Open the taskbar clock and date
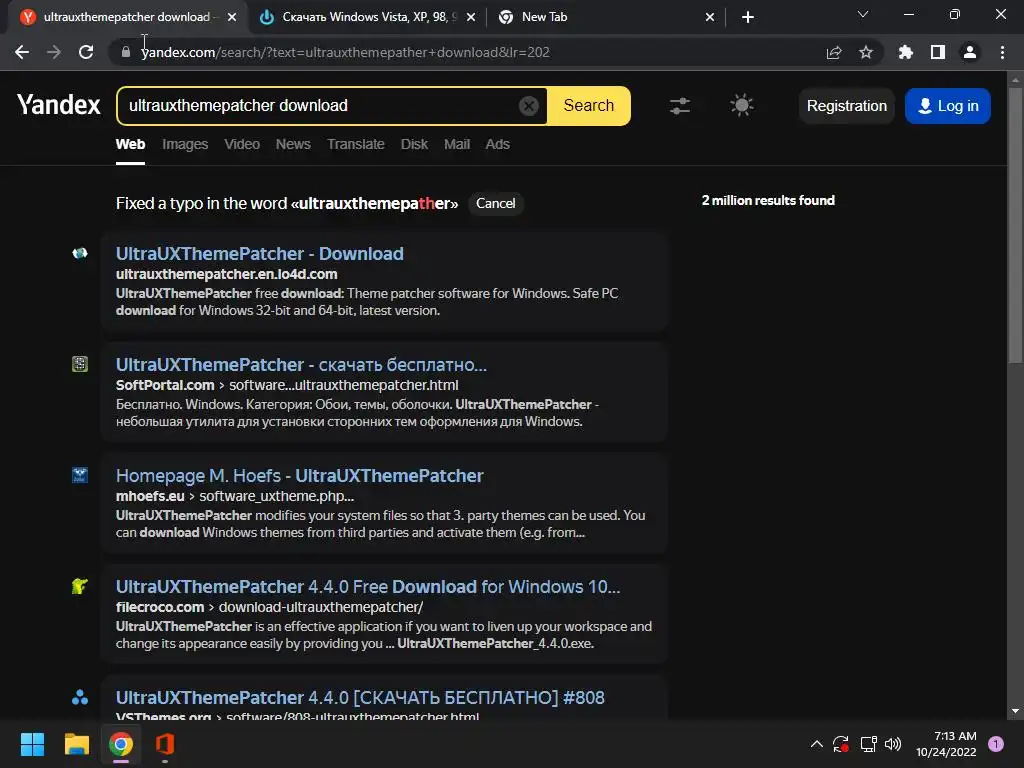The height and width of the screenshot is (768, 1024). tap(946, 744)
